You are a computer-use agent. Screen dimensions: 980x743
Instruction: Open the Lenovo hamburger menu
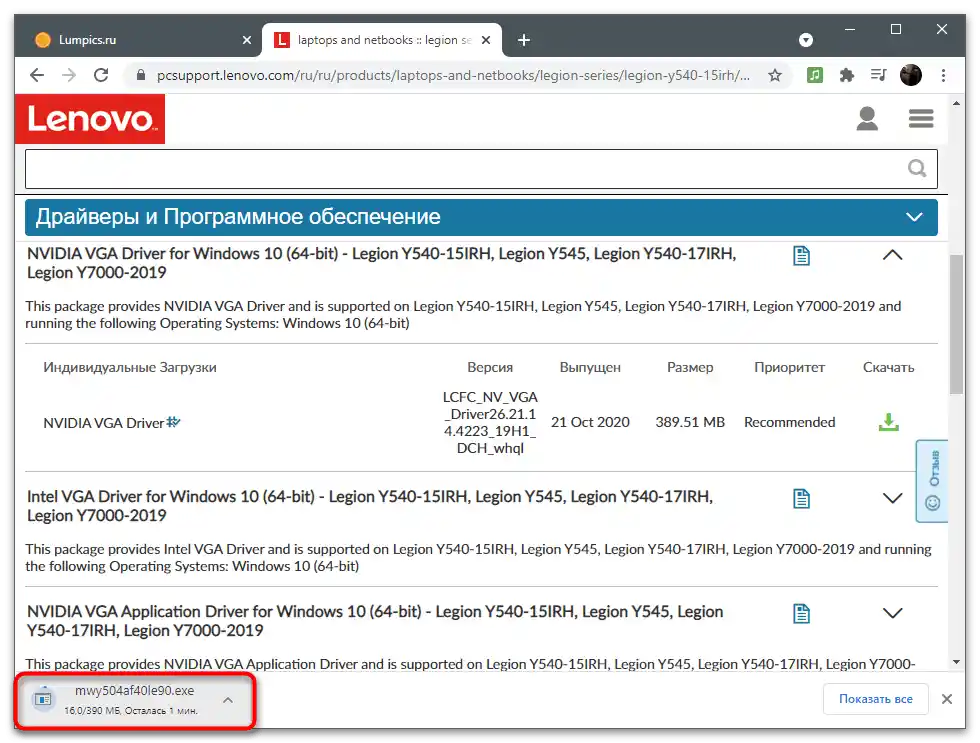tap(921, 119)
